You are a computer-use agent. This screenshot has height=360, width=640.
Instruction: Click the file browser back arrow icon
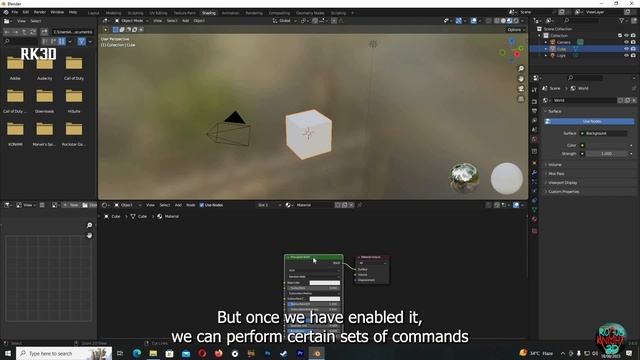pyautogui.click(x=7, y=32)
